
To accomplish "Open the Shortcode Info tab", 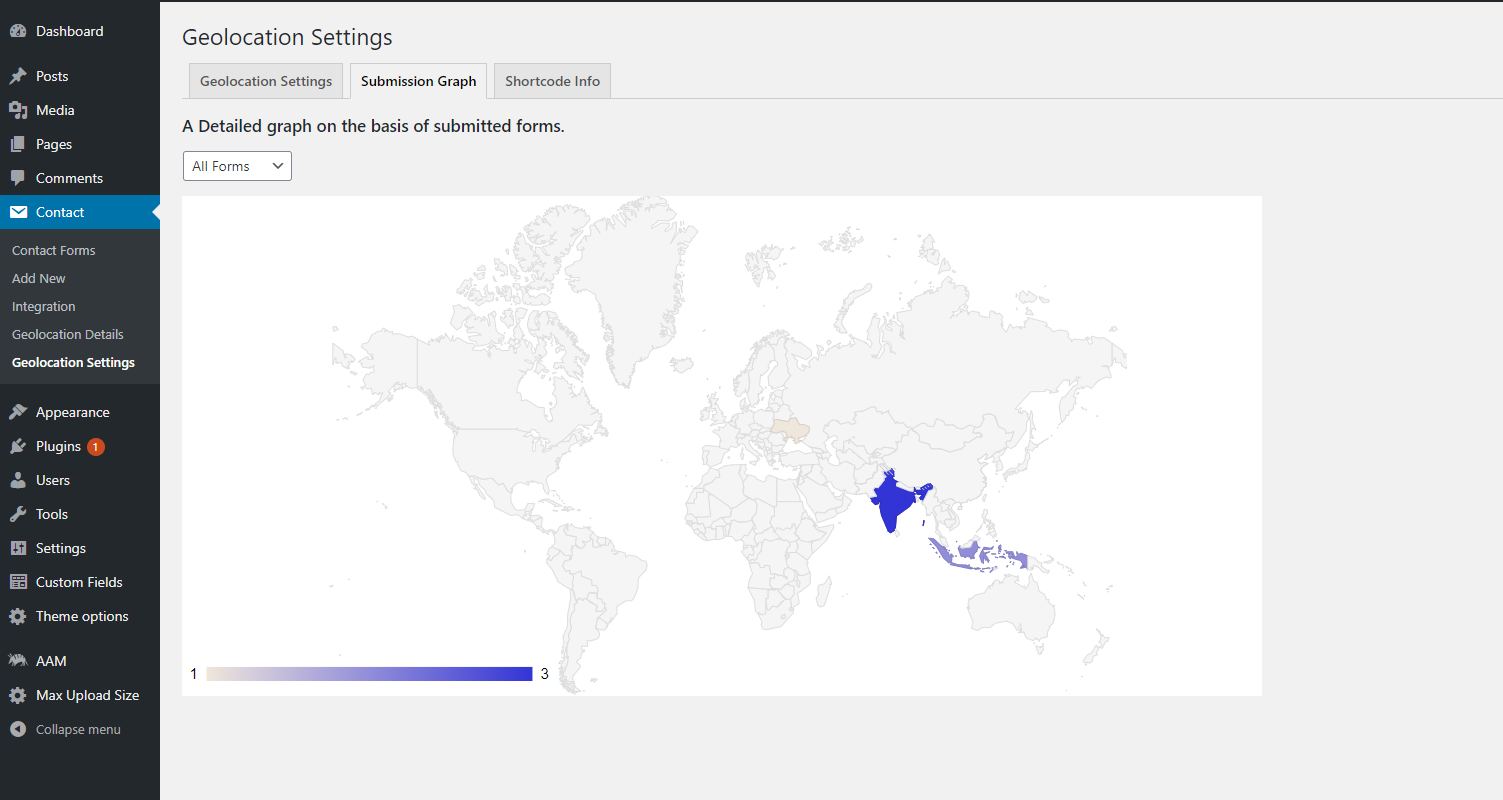I will point(552,82).
